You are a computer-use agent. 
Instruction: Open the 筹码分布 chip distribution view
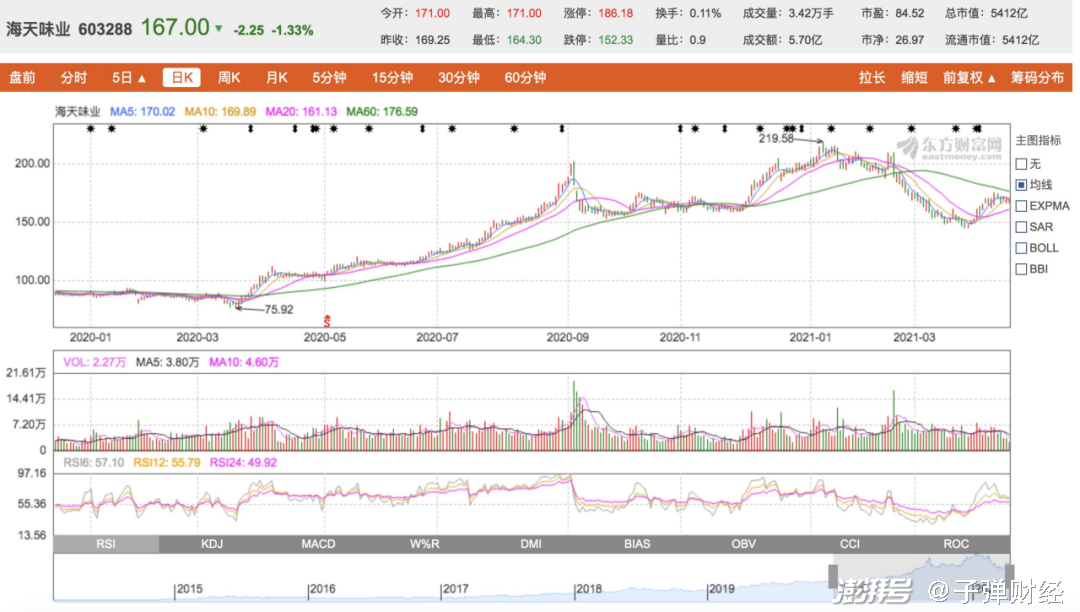(1037, 78)
